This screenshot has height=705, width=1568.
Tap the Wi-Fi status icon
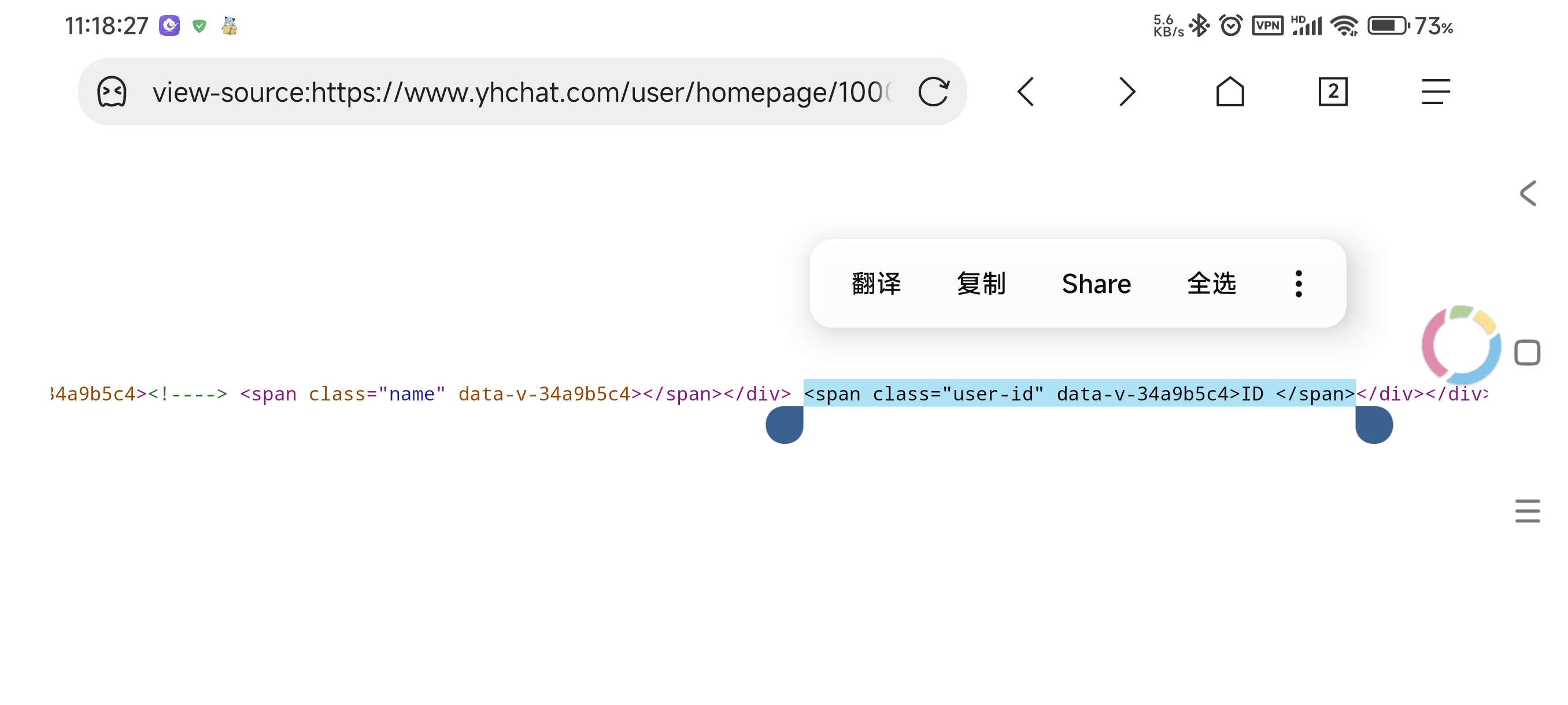click(x=1345, y=25)
